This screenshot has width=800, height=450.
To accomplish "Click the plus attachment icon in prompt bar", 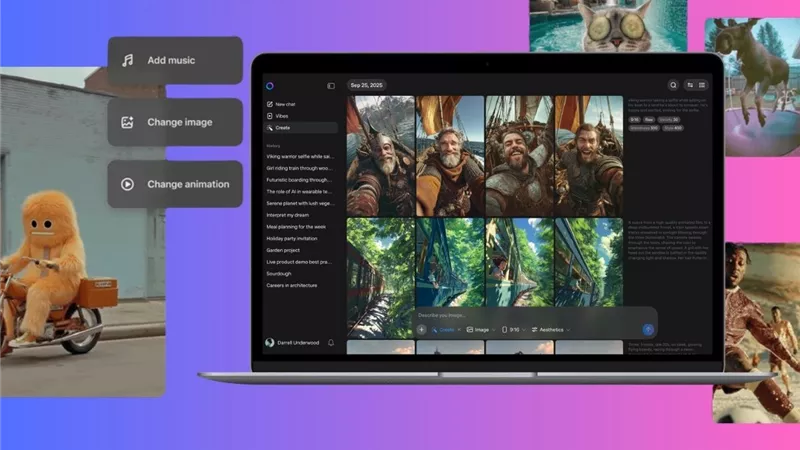I will tap(421, 330).
